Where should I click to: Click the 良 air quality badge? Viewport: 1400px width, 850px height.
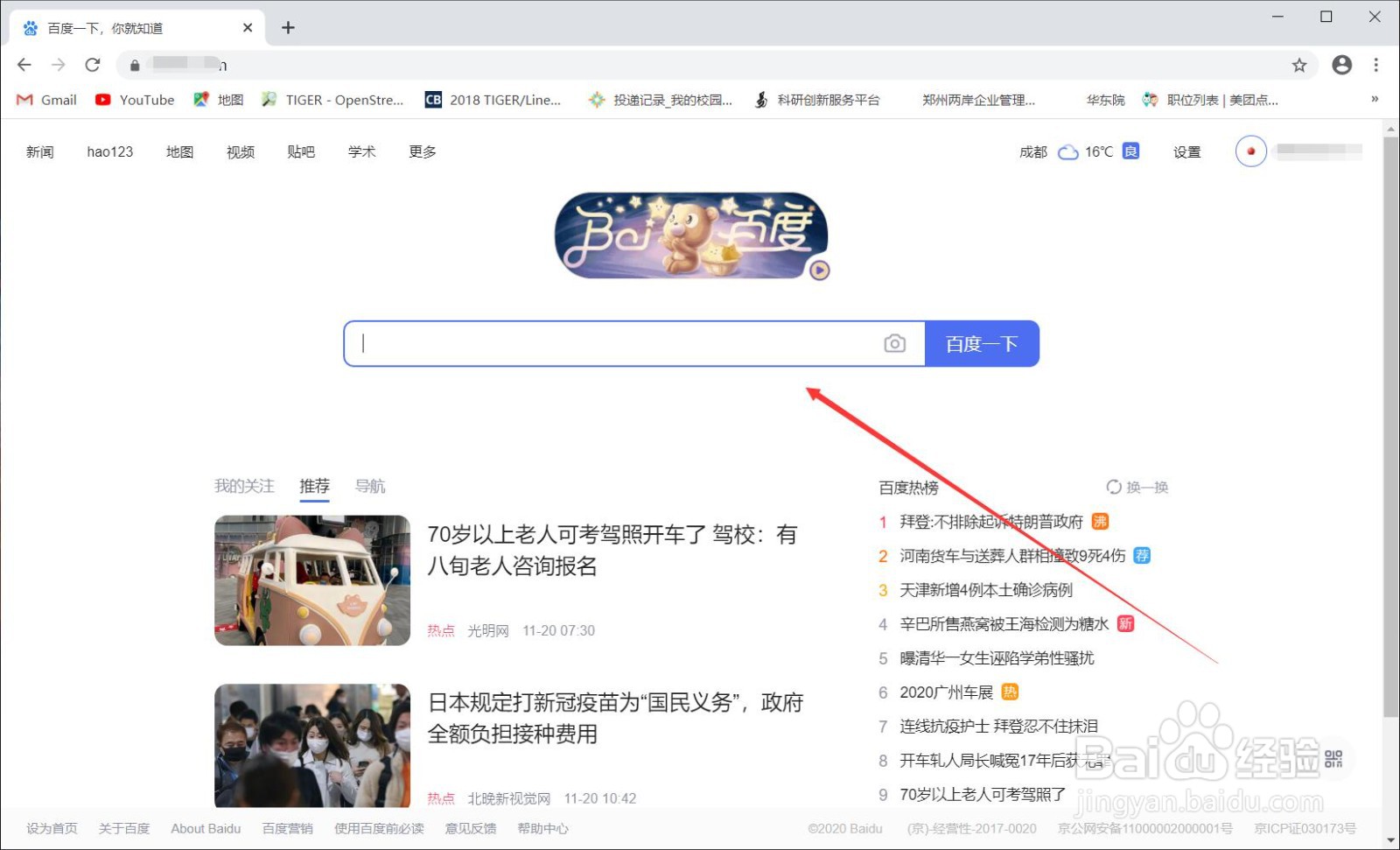1130,151
